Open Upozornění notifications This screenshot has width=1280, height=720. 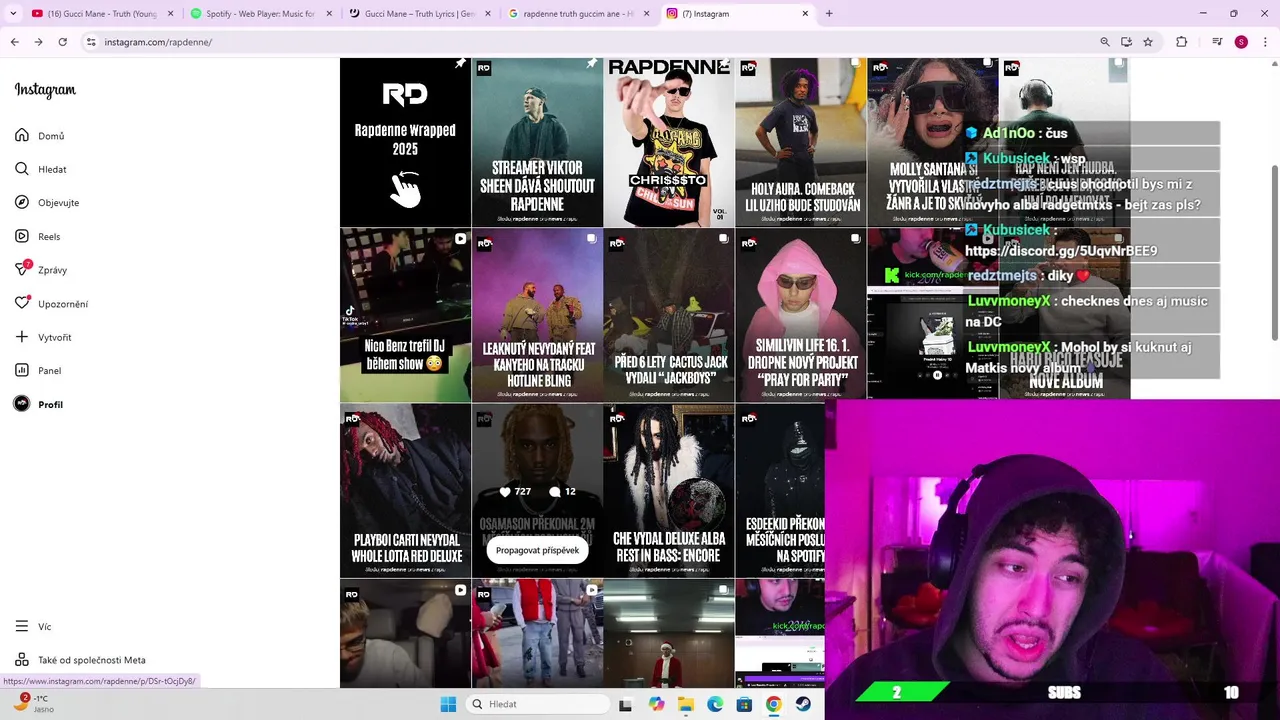point(51,303)
